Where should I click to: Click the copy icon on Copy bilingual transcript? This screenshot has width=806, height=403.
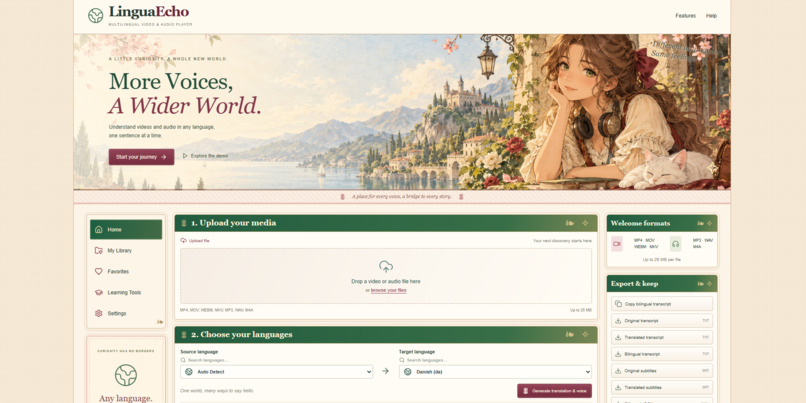618,304
